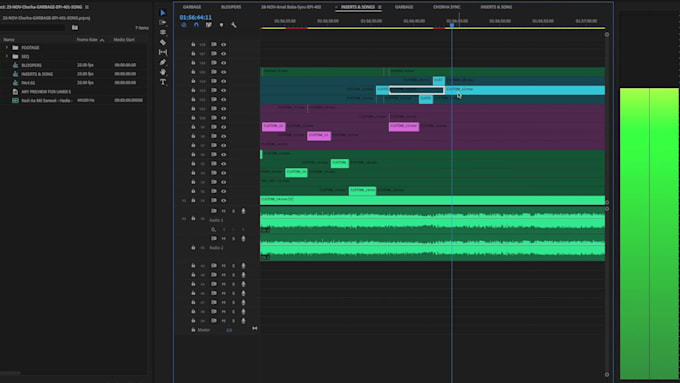Click sync lock icon on V1 track
The image size is (680, 383).
pos(213,200)
